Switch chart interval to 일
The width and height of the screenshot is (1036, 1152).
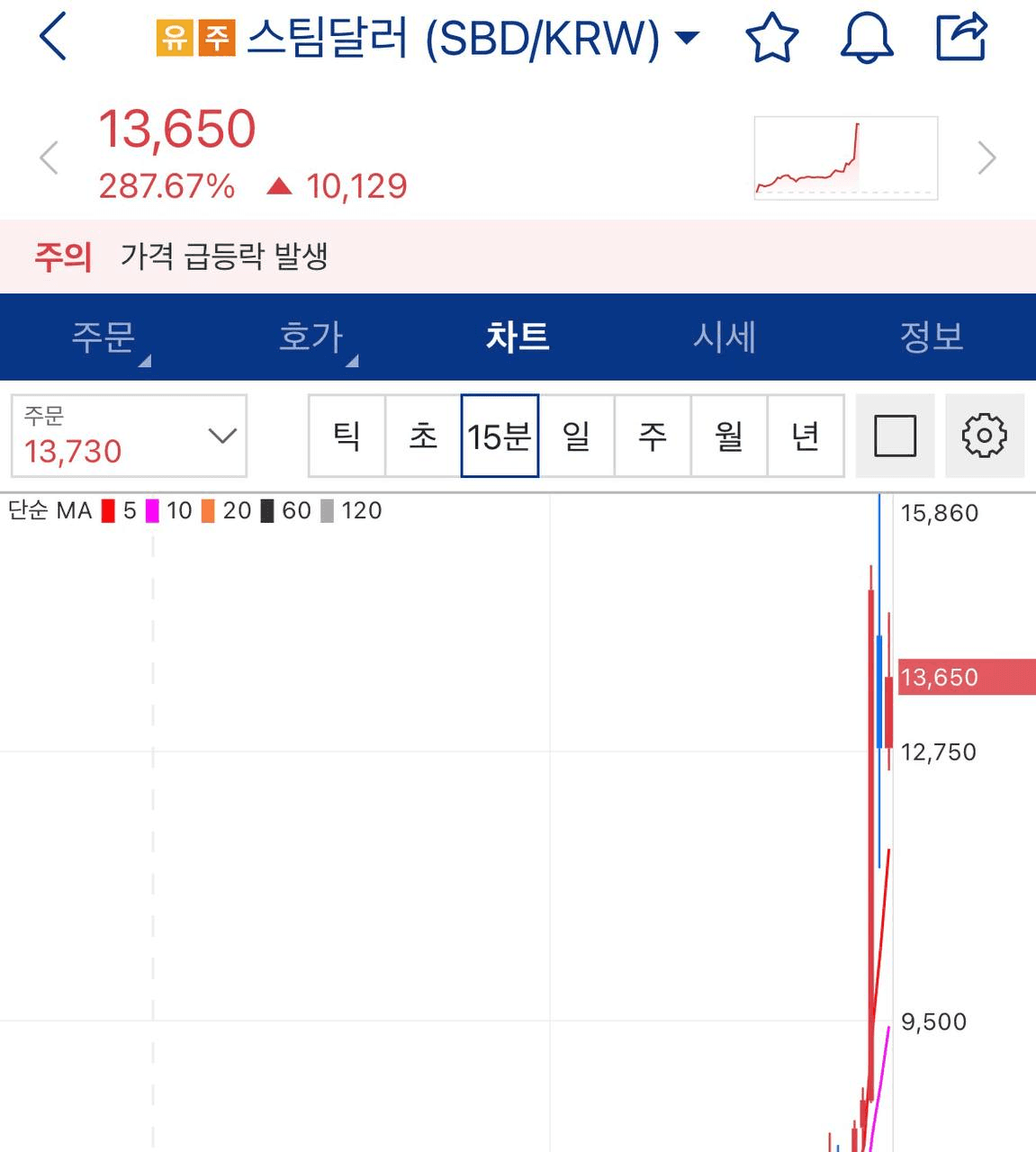pyautogui.click(x=576, y=436)
